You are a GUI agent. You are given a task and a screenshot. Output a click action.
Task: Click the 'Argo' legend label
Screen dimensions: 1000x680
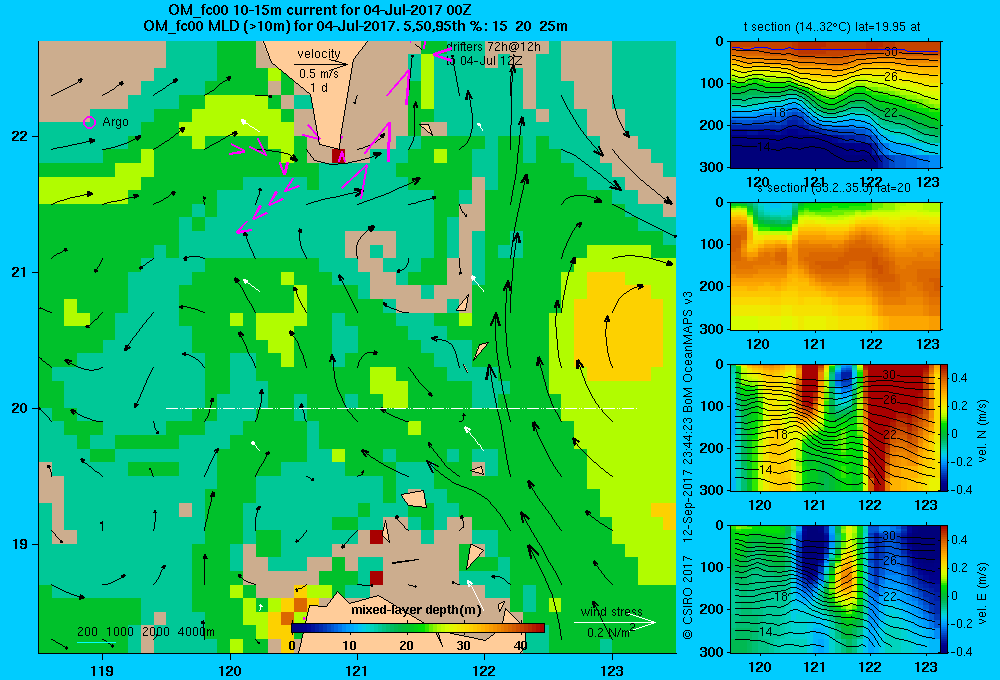(x=115, y=122)
